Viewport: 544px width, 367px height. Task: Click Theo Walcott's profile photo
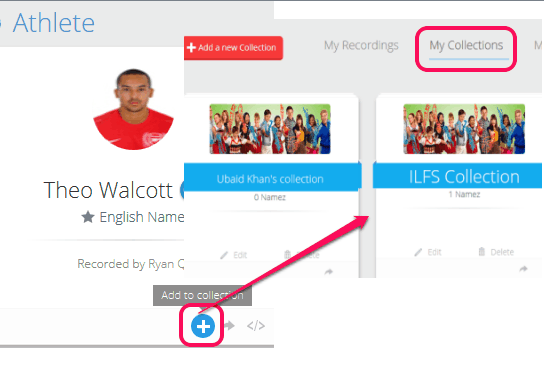pyautogui.click(x=134, y=109)
